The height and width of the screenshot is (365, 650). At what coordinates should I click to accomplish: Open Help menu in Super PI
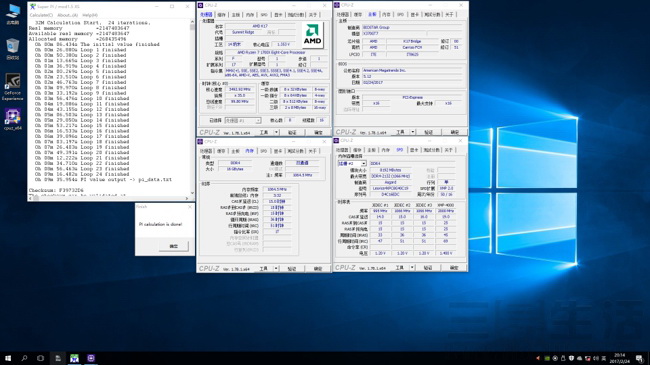[x=90, y=15]
